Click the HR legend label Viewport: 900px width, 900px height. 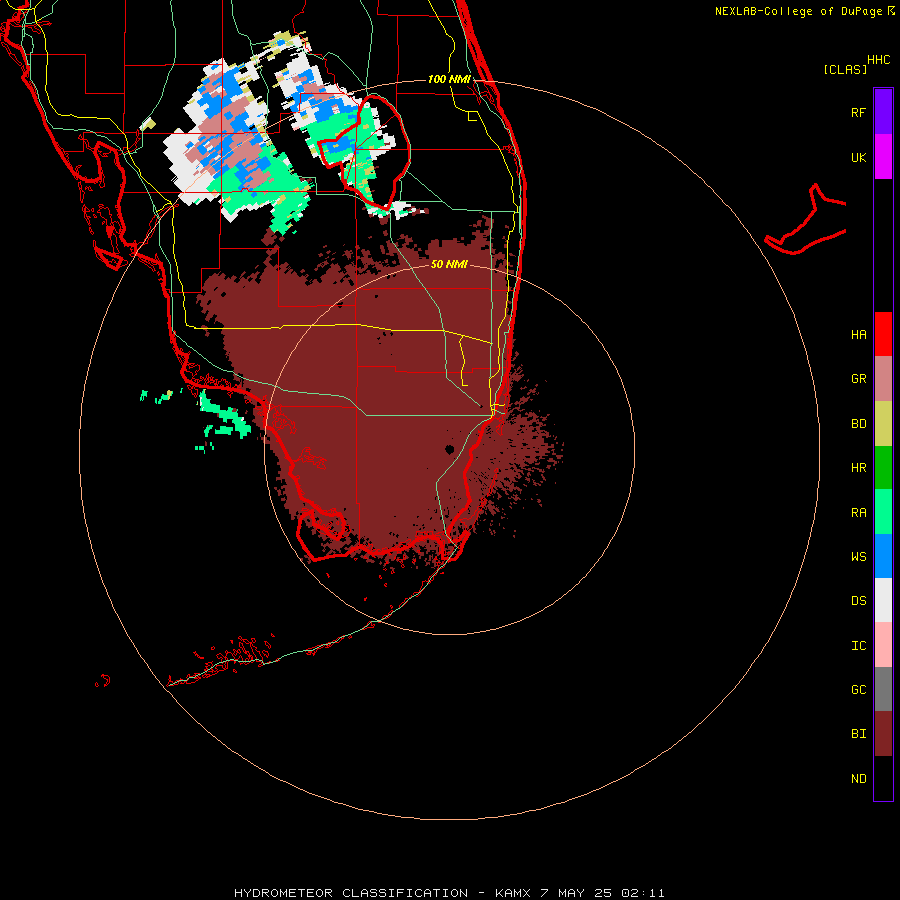[858, 468]
